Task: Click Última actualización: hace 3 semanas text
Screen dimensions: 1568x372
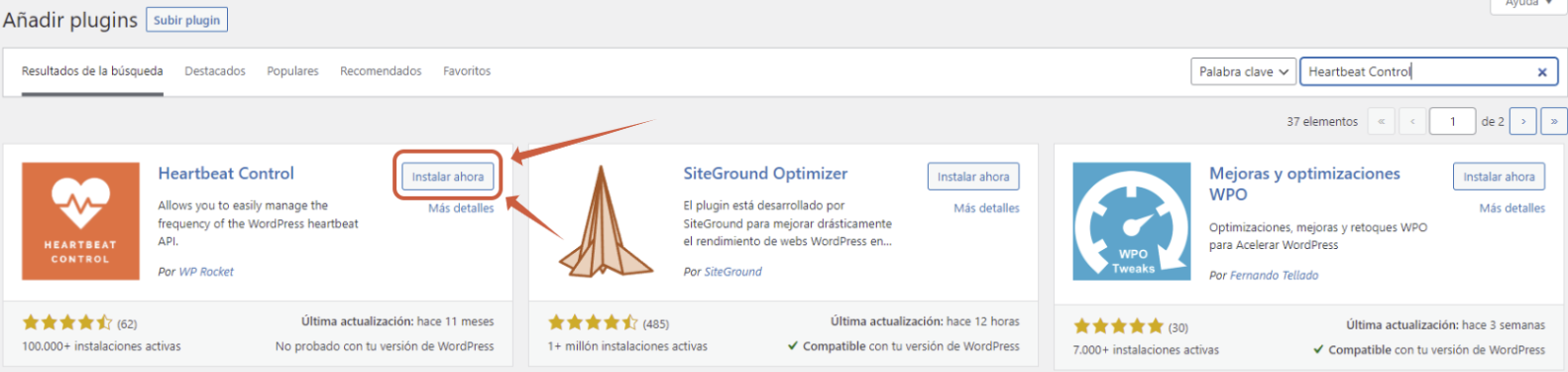Action: 1445,325
